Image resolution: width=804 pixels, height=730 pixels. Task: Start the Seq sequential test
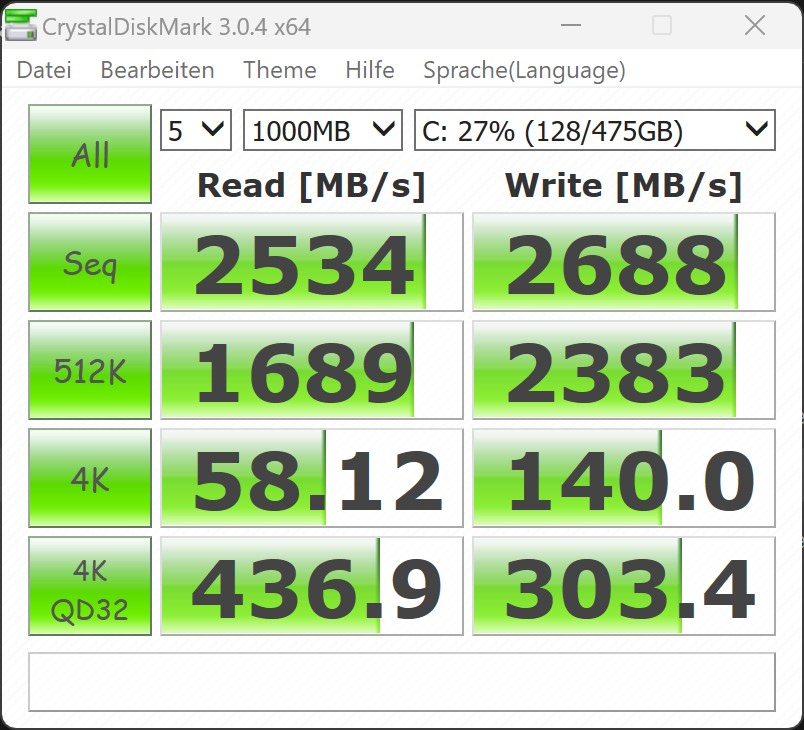[x=90, y=262]
